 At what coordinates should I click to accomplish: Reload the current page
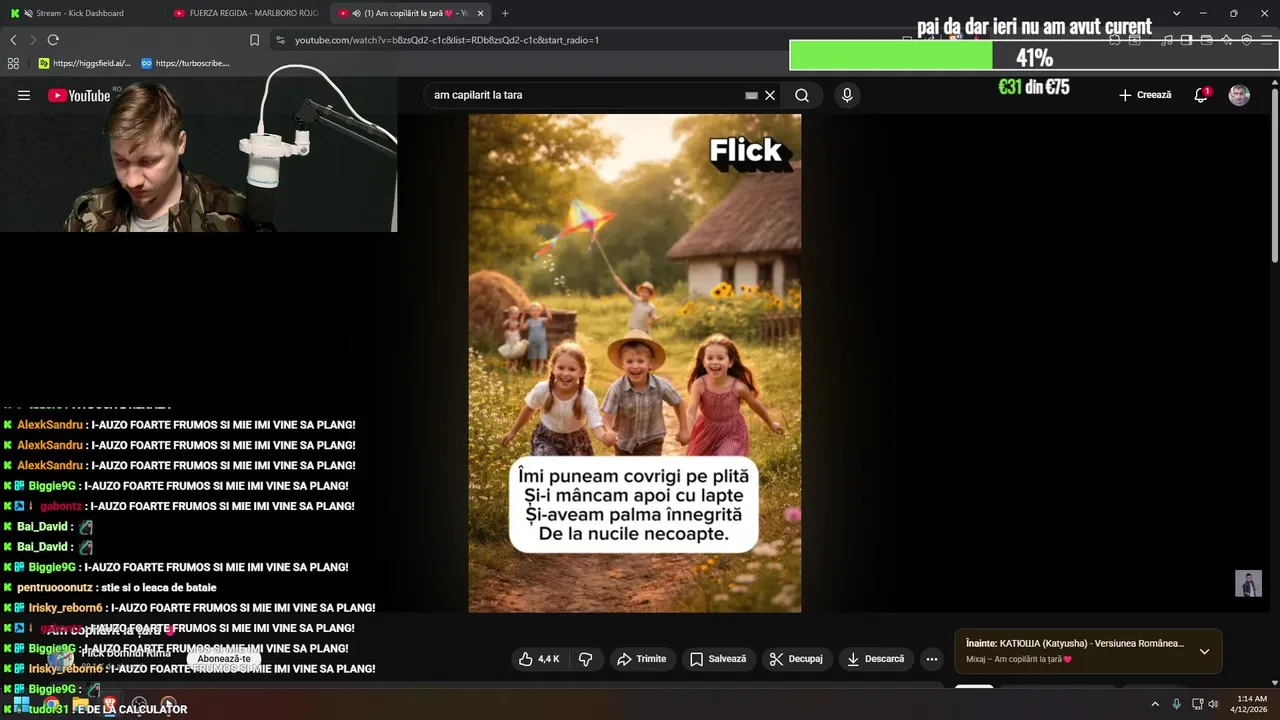[x=53, y=40]
